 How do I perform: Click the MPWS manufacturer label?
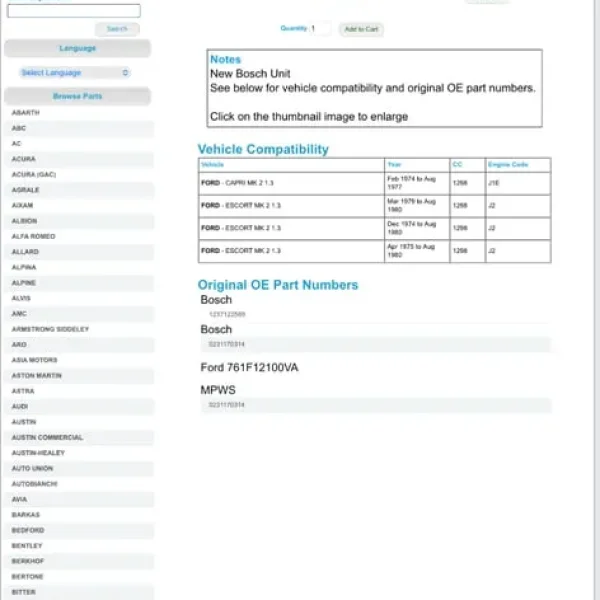(218, 390)
